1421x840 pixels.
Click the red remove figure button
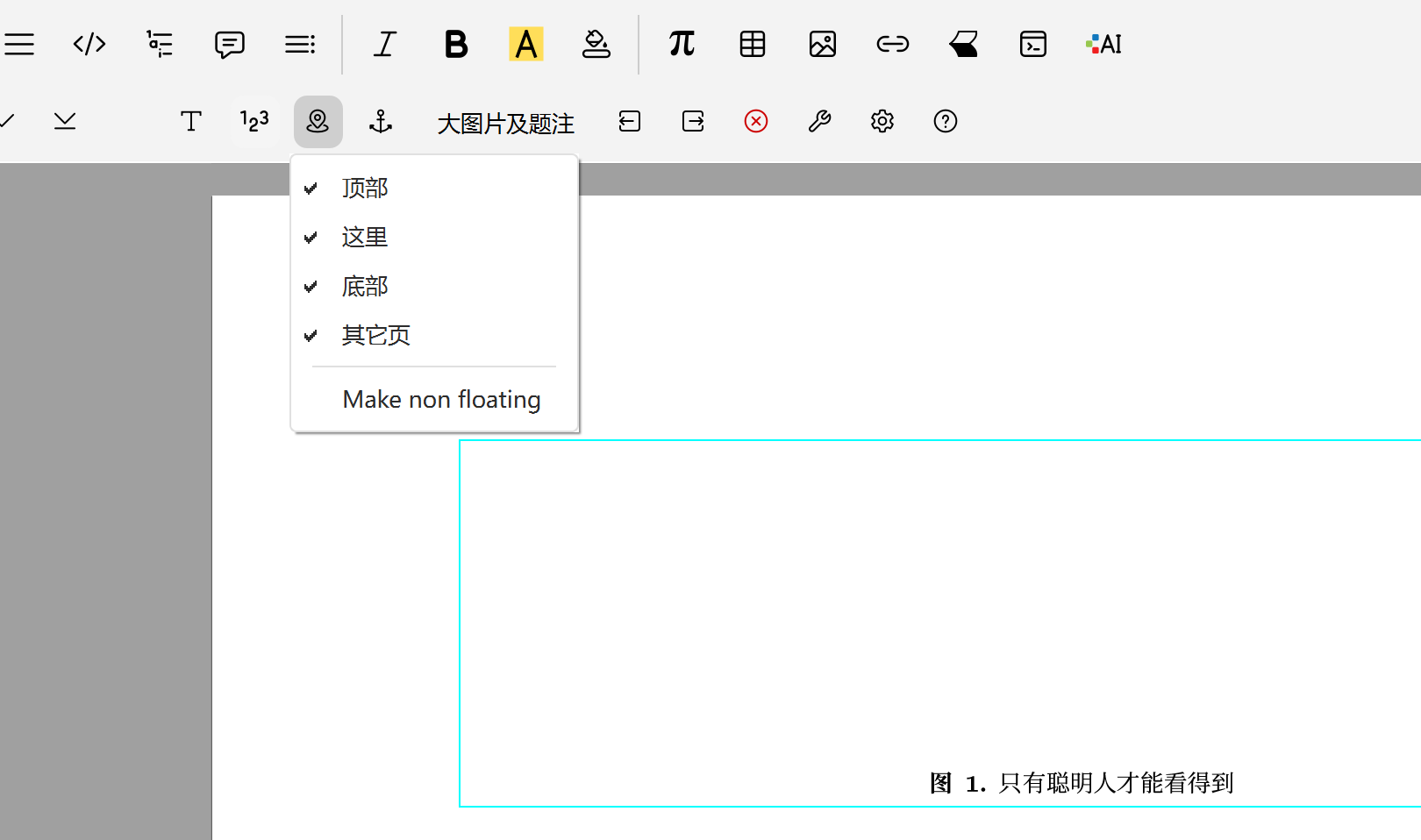(756, 121)
